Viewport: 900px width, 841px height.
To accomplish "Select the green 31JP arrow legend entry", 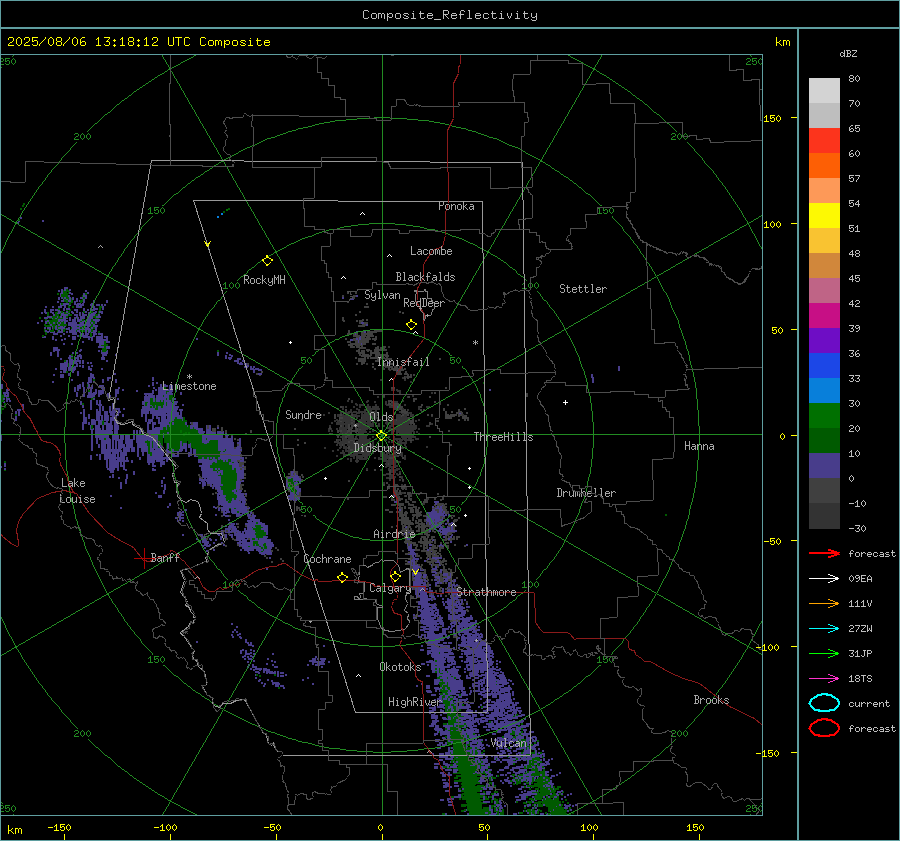I will [824, 653].
